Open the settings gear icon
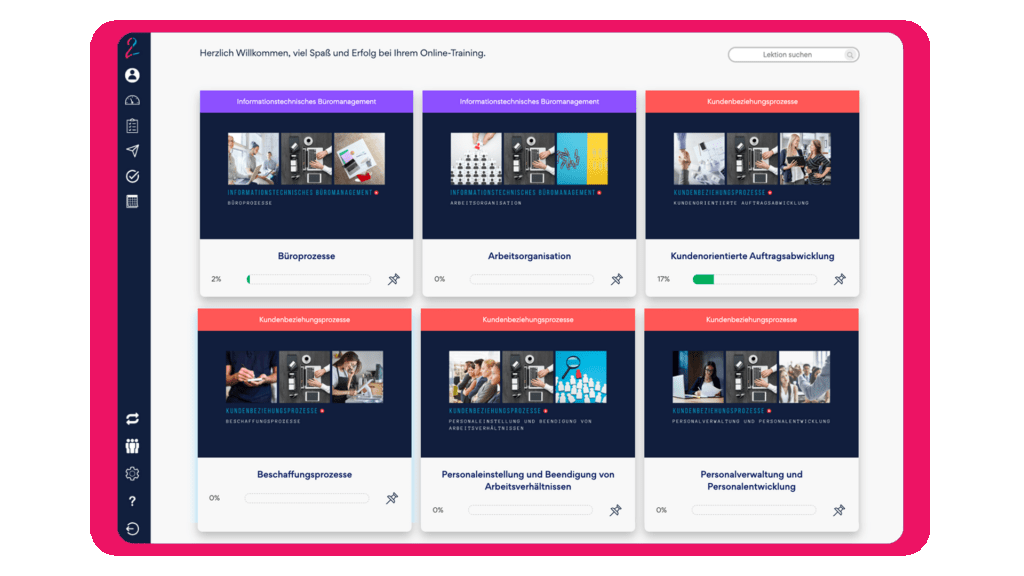This screenshot has height=576, width=1024. [x=131, y=473]
